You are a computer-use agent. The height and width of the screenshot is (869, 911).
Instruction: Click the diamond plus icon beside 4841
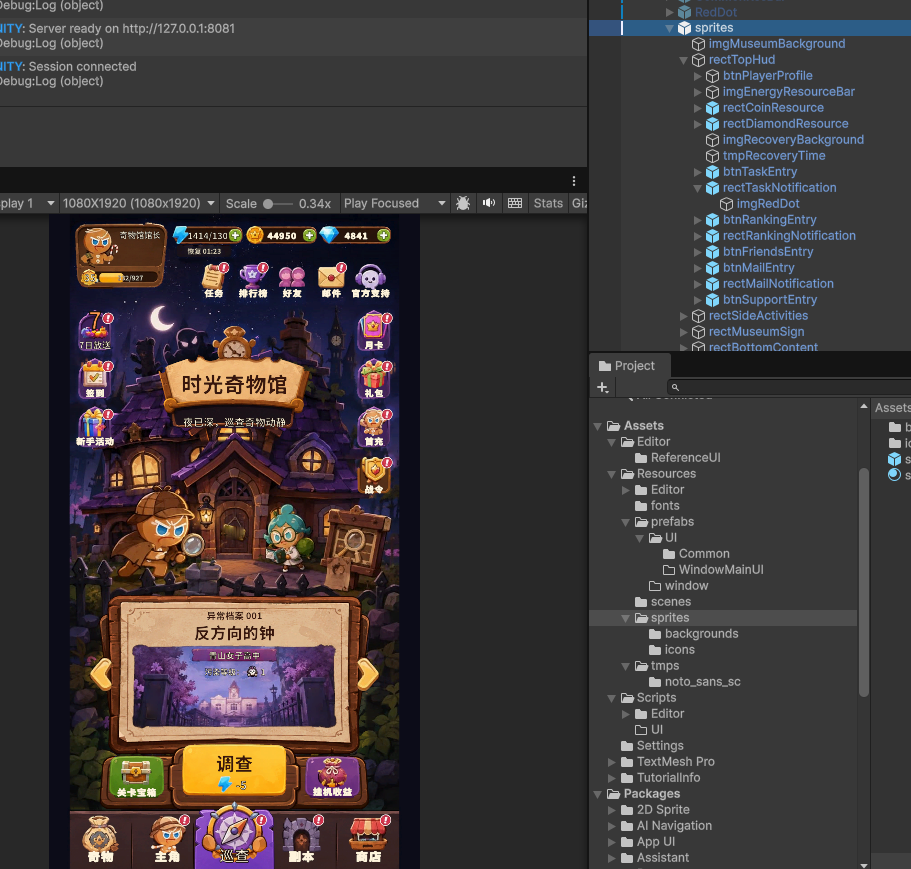(x=383, y=235)
